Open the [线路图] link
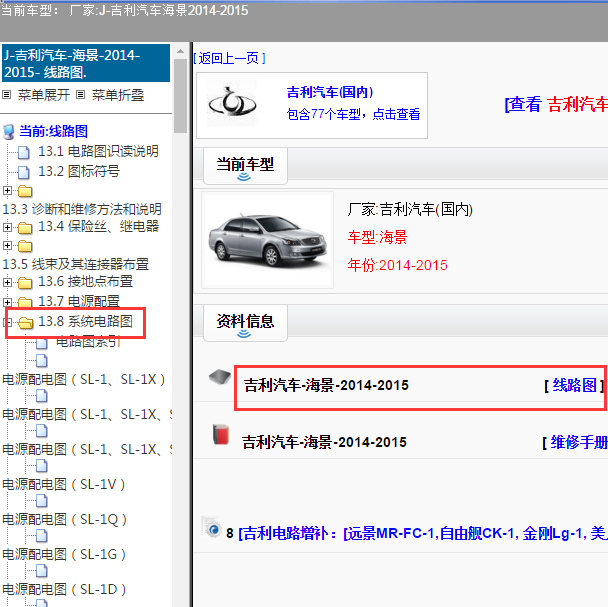 [x=574, y=386]
